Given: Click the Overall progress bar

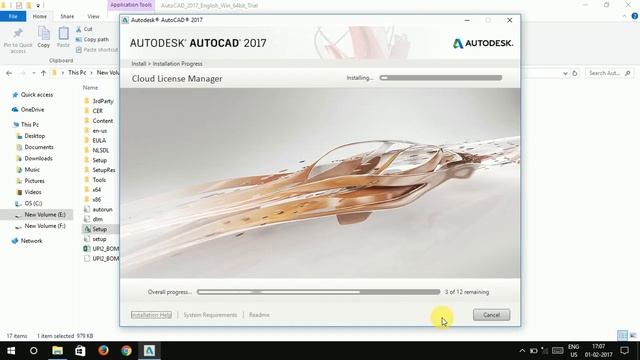Looking at the screenshot, I should coord(318,292).
